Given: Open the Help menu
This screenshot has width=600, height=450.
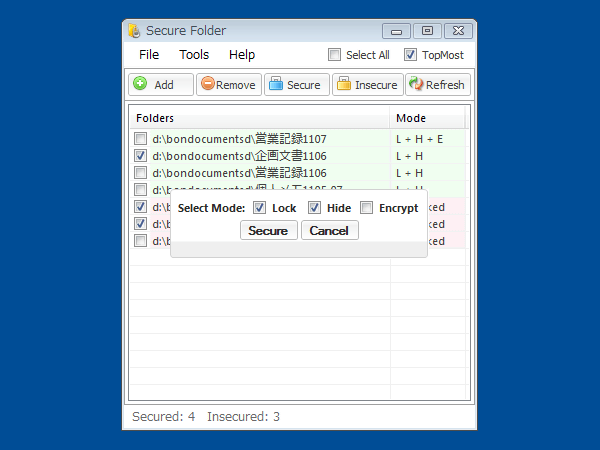Looking at the screenshot, I should pos(242,55).
